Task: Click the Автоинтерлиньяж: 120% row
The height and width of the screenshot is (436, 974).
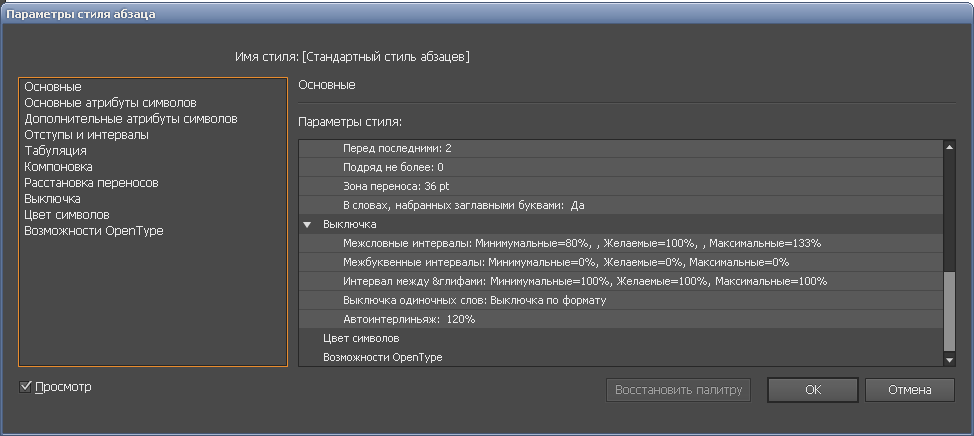Action: [x=408, y=319]
